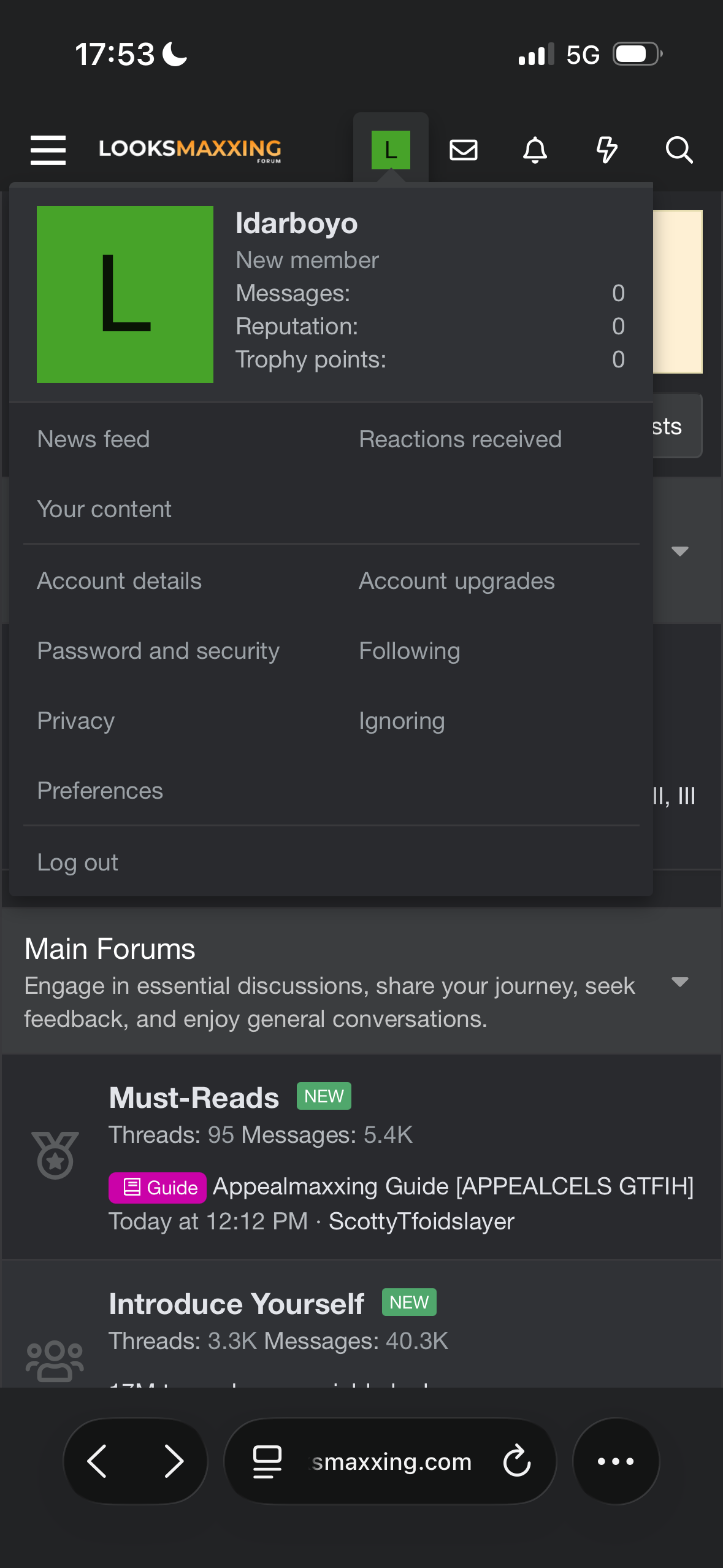
Task: Select Account details in the menu
Action: pos(119,580)
